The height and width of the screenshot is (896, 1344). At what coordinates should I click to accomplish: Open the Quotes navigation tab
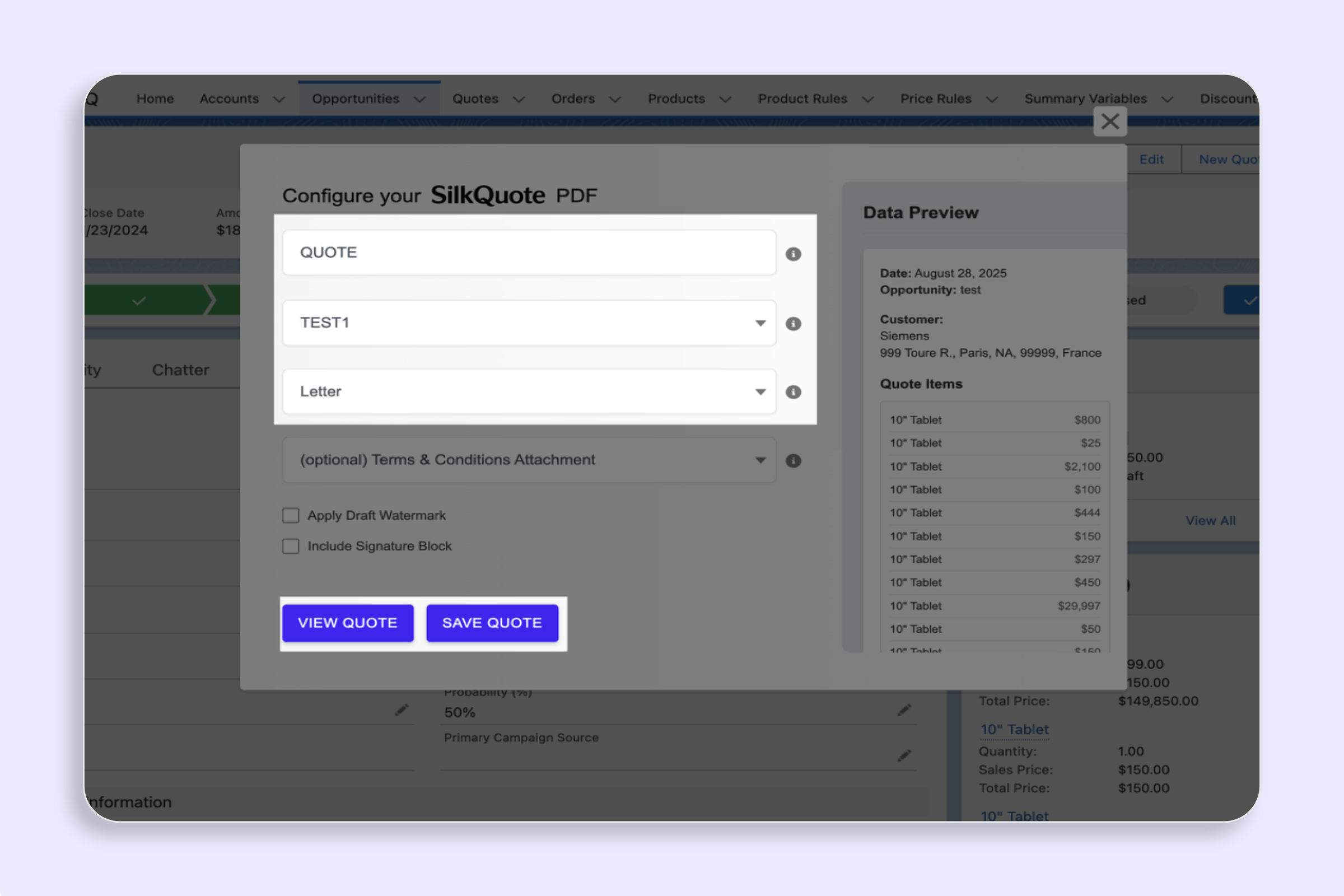pyautogui.click(x=475, y=99)
